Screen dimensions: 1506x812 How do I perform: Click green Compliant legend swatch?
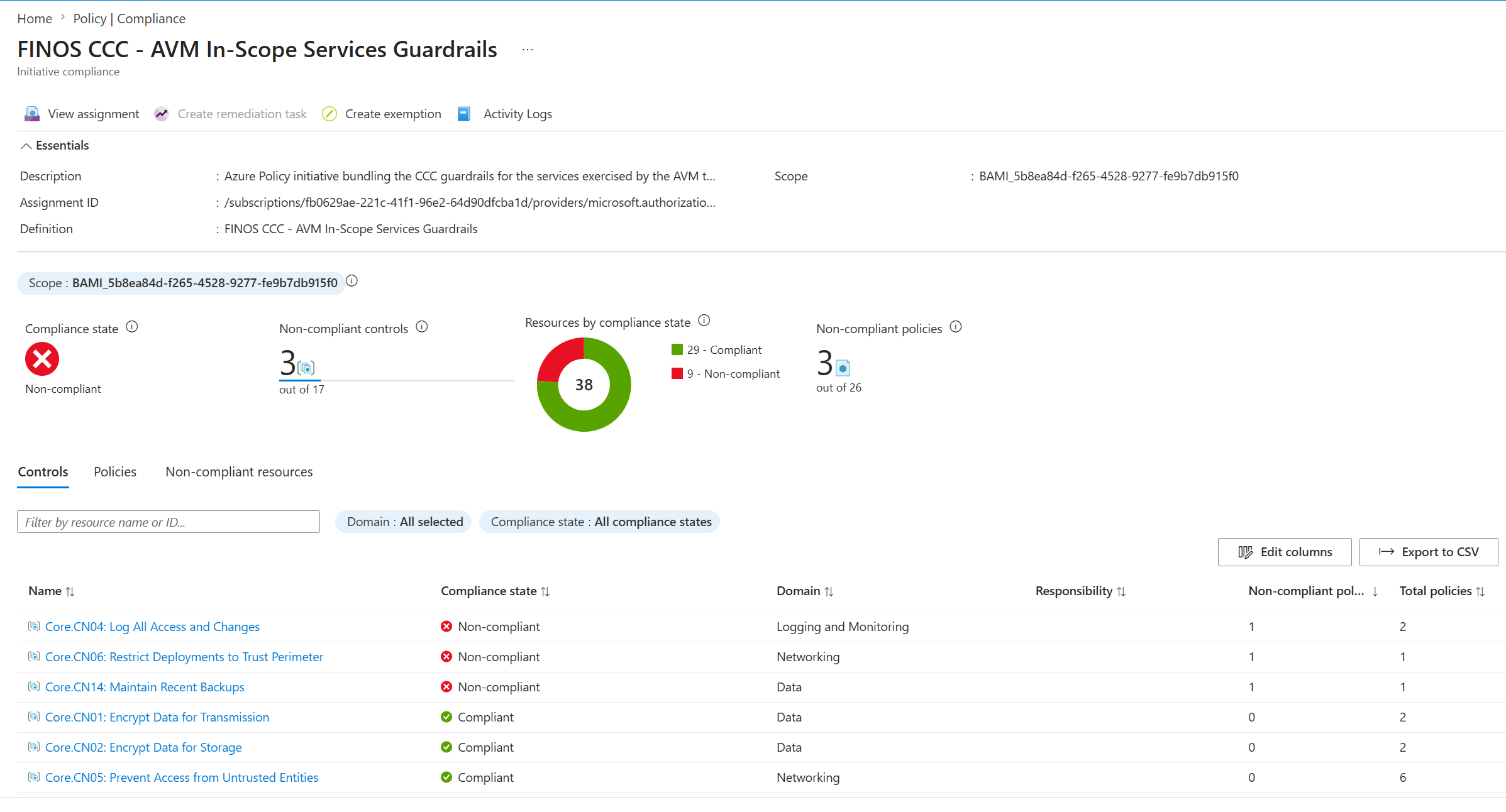(x=677, y=349)
